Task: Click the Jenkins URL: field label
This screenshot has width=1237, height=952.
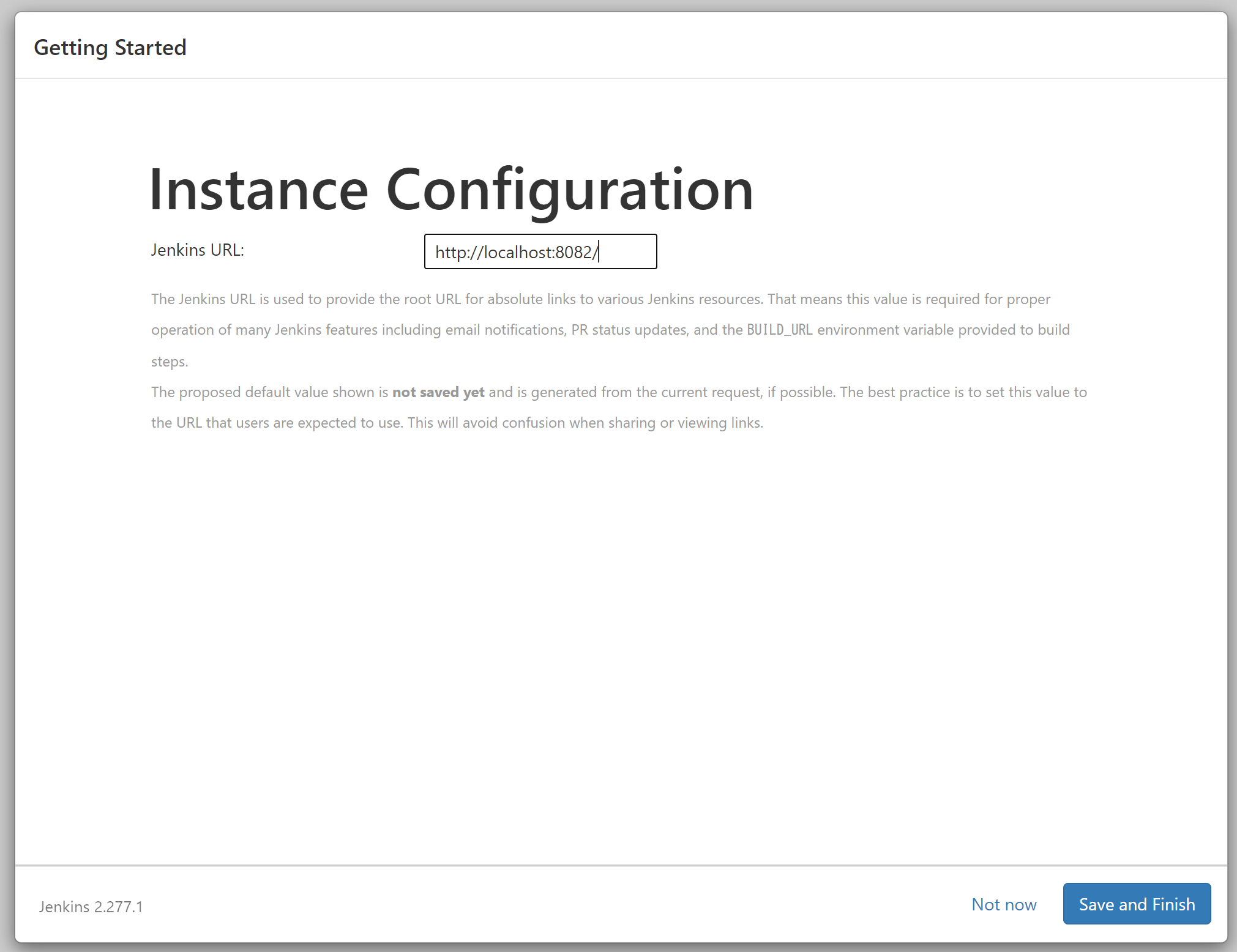Action: pyautogui.click(x=198, y=250)
